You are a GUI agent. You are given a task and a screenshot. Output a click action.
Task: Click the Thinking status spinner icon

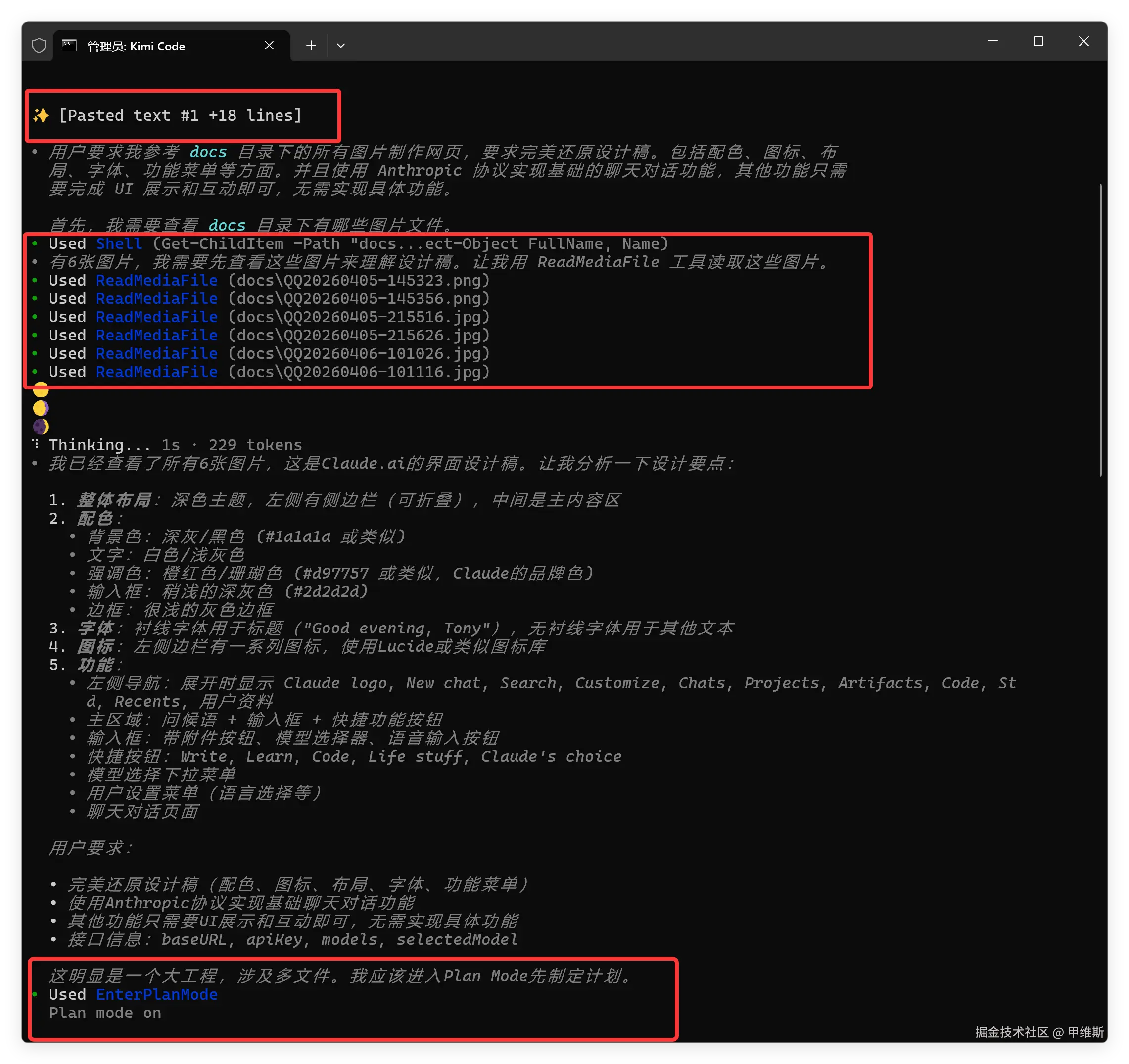[x=36, y=444]
